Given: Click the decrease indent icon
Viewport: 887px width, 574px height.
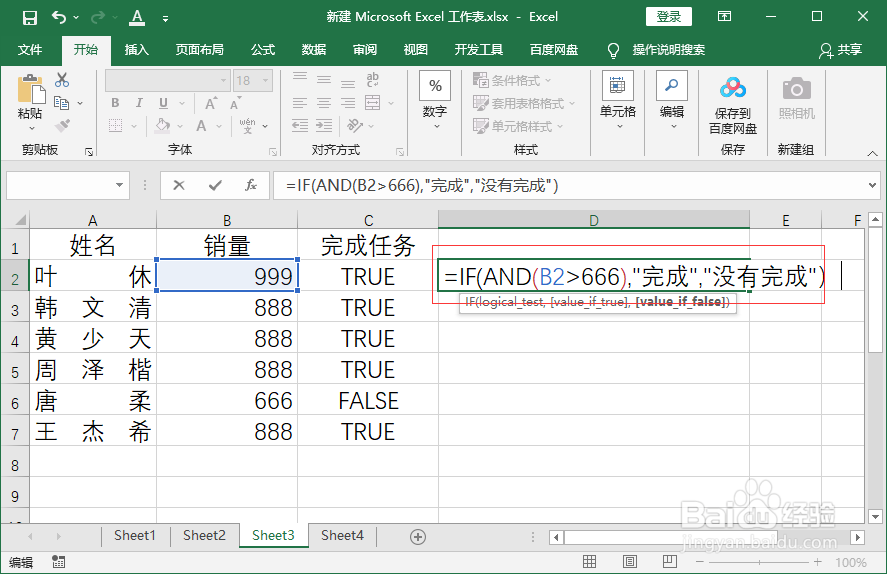Looking at the screenshot, I should click(300, 126).
